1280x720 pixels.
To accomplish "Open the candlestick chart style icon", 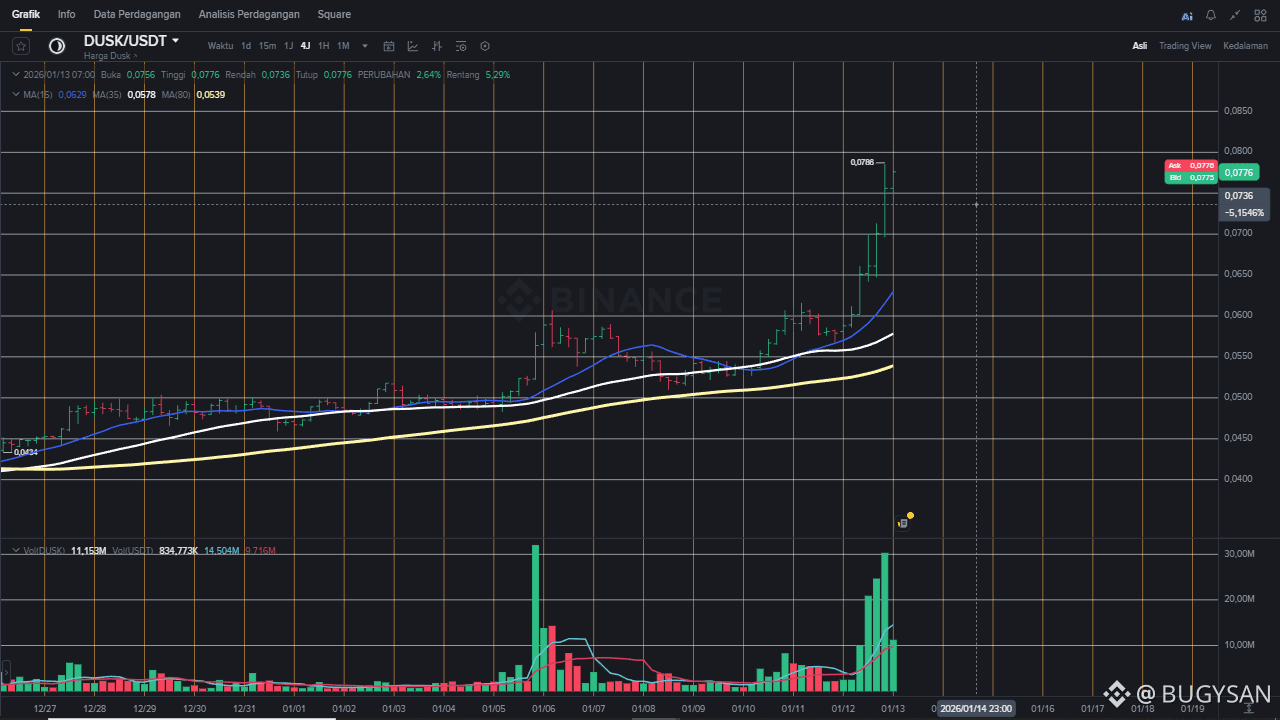I will (x=437, y=46).
